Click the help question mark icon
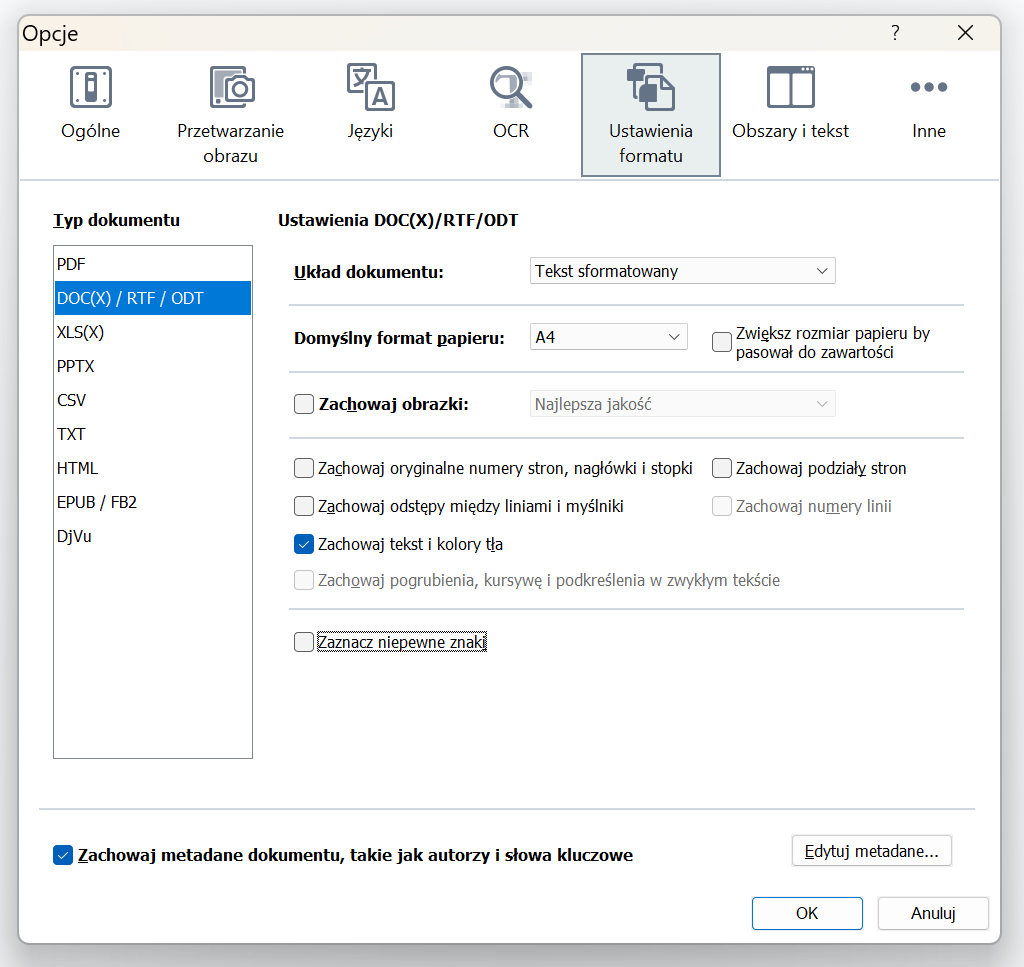 point(895,33)
